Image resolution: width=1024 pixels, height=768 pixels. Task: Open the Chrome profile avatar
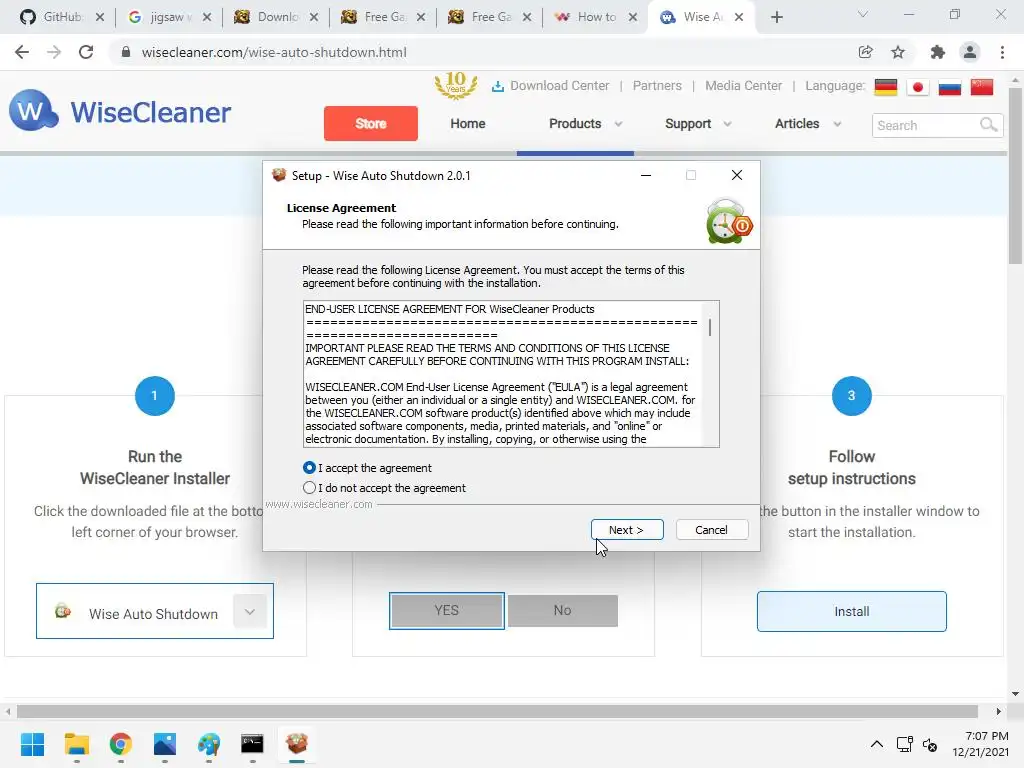[x=970, y=52]
